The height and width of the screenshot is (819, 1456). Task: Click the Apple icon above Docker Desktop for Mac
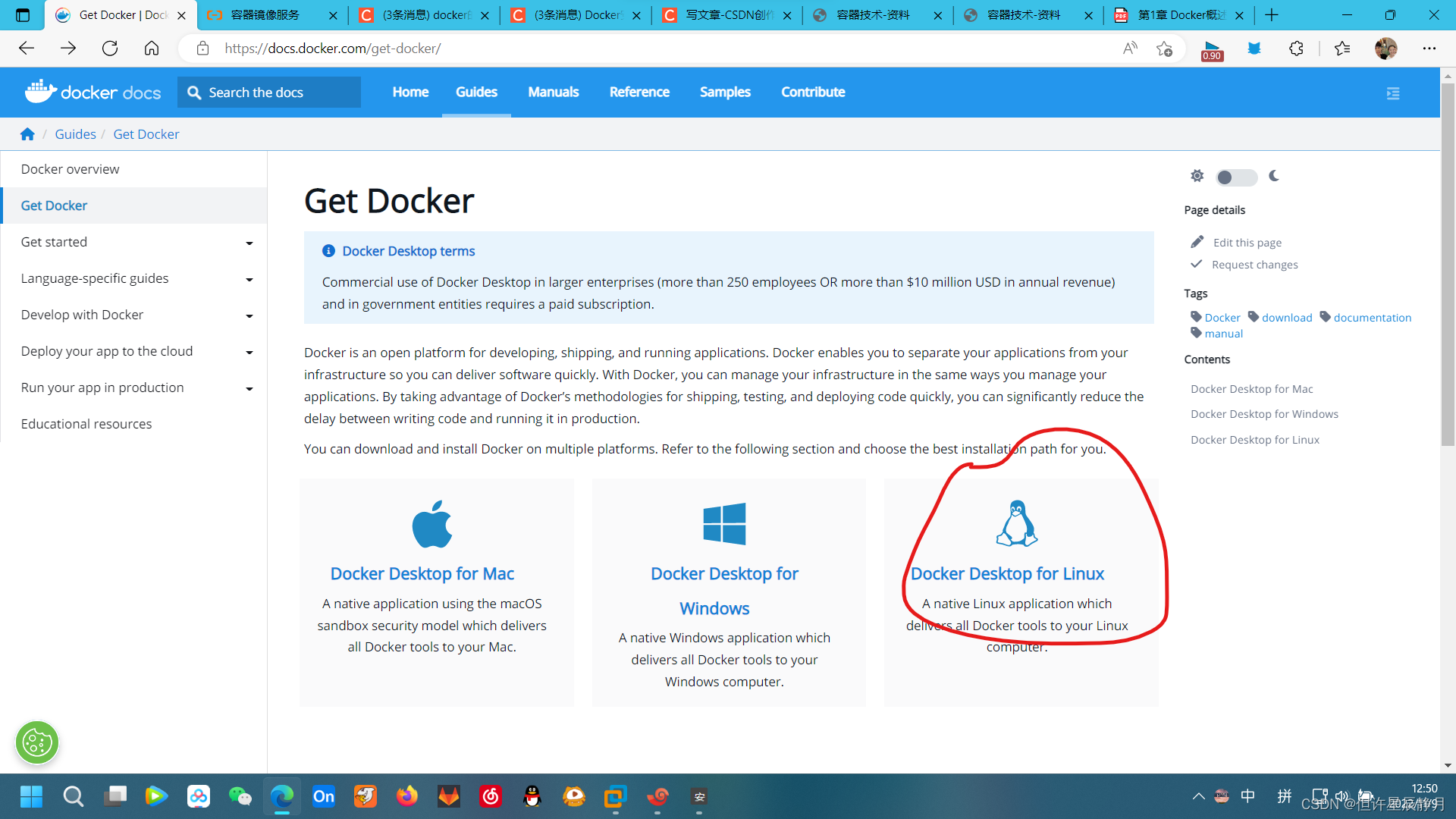coord(432,523)
